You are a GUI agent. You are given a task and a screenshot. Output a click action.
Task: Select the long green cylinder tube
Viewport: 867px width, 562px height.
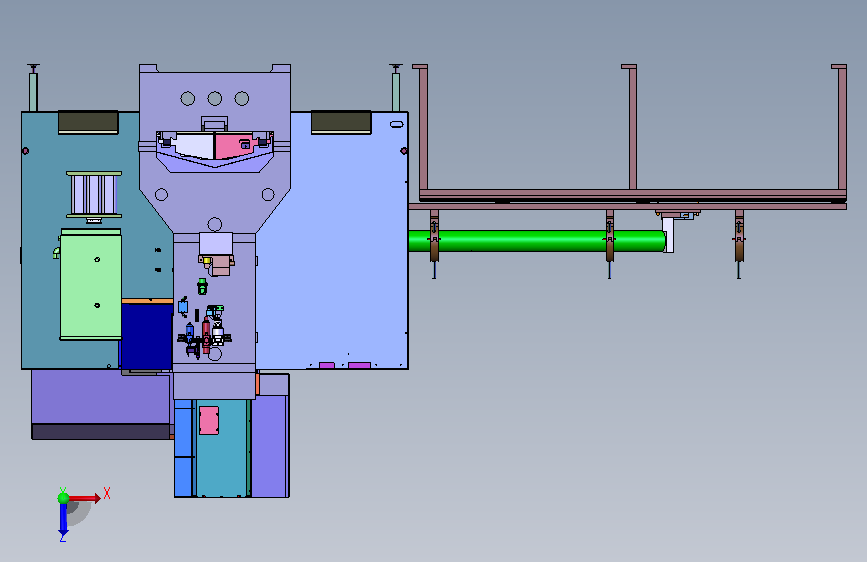[x=536, y=241]
